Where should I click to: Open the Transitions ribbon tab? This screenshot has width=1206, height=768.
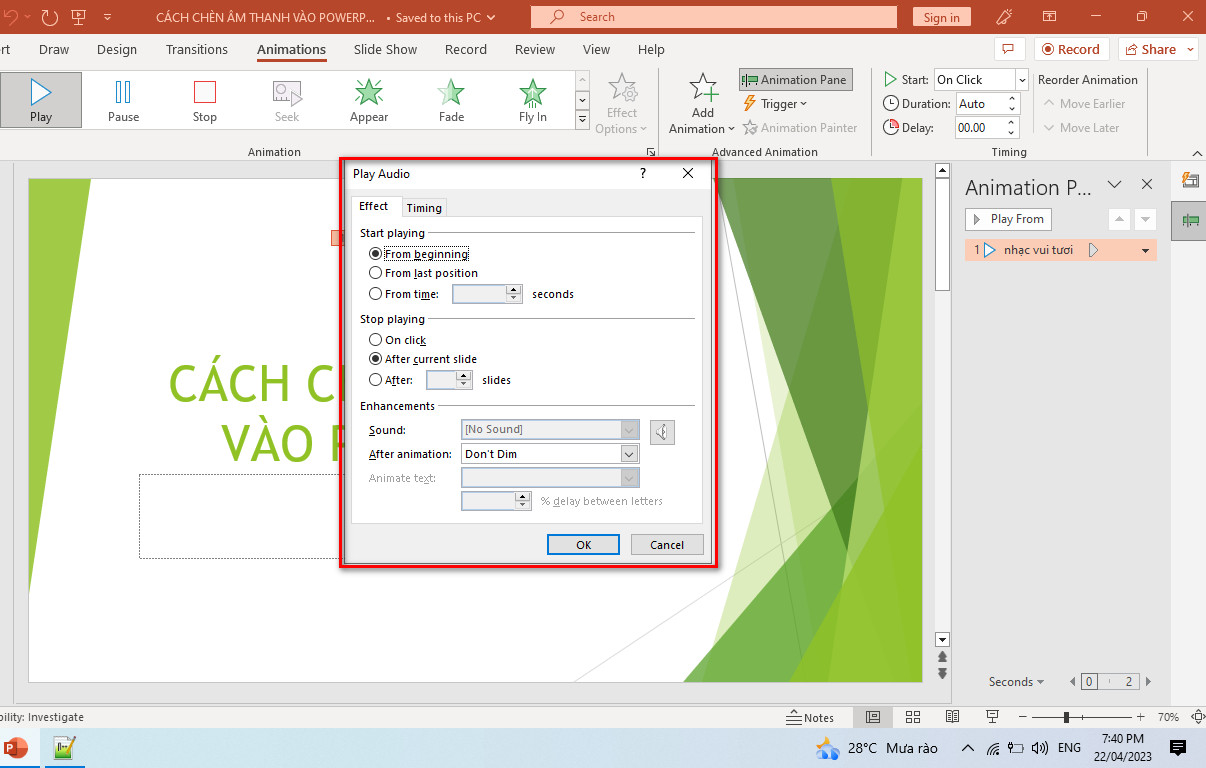click(x=197, y=50)
